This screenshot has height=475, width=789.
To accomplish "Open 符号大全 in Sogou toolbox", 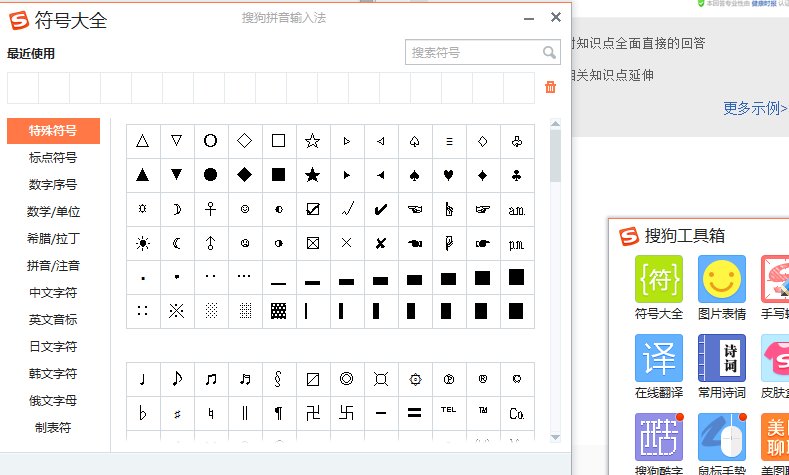I will click(659, 287).
